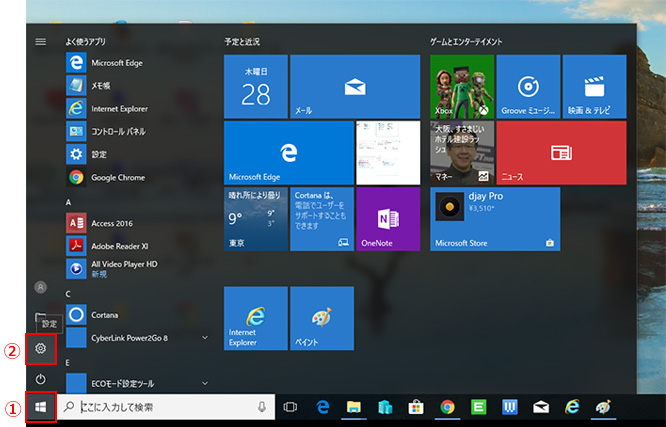666x427 pixels.
Task: Open コントロール パネル from the app list
Action: [138, 132]
